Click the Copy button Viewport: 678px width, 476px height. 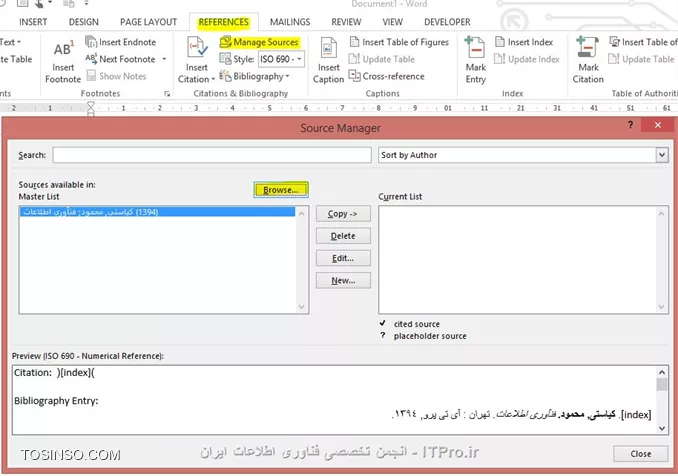click(343, 214)
